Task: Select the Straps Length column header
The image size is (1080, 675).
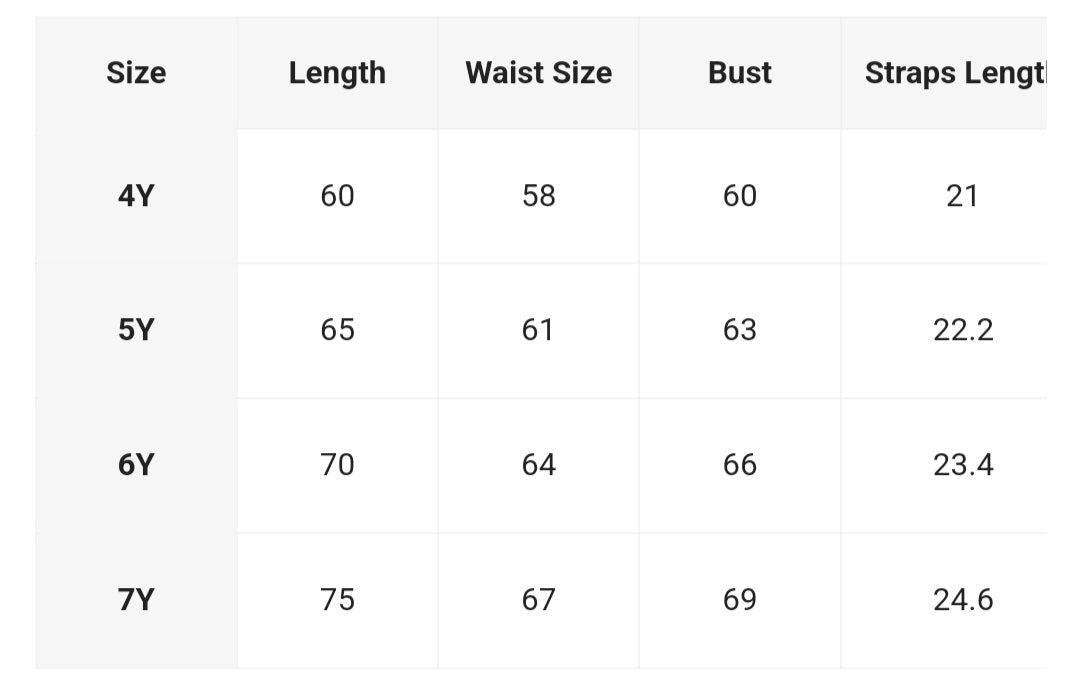Action: 954,73
